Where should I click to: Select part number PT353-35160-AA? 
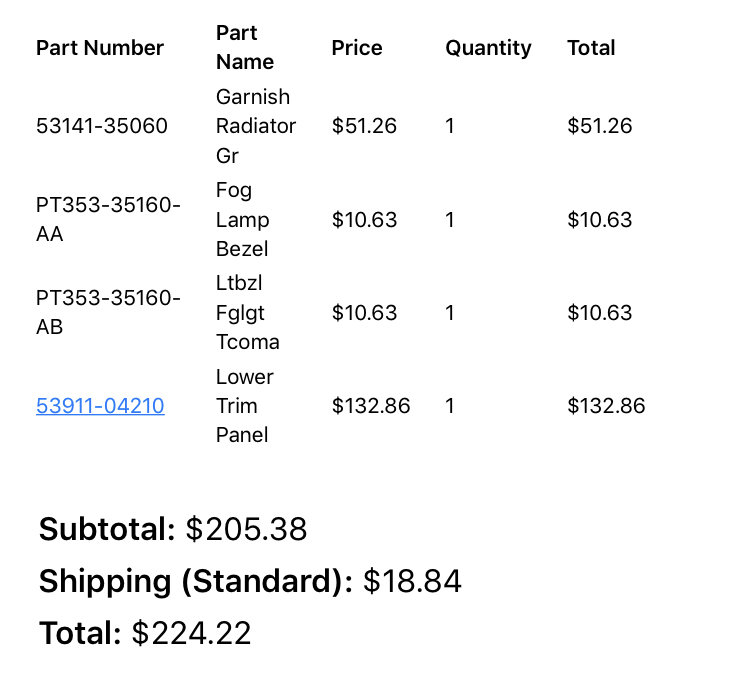[x=109, y=220]
